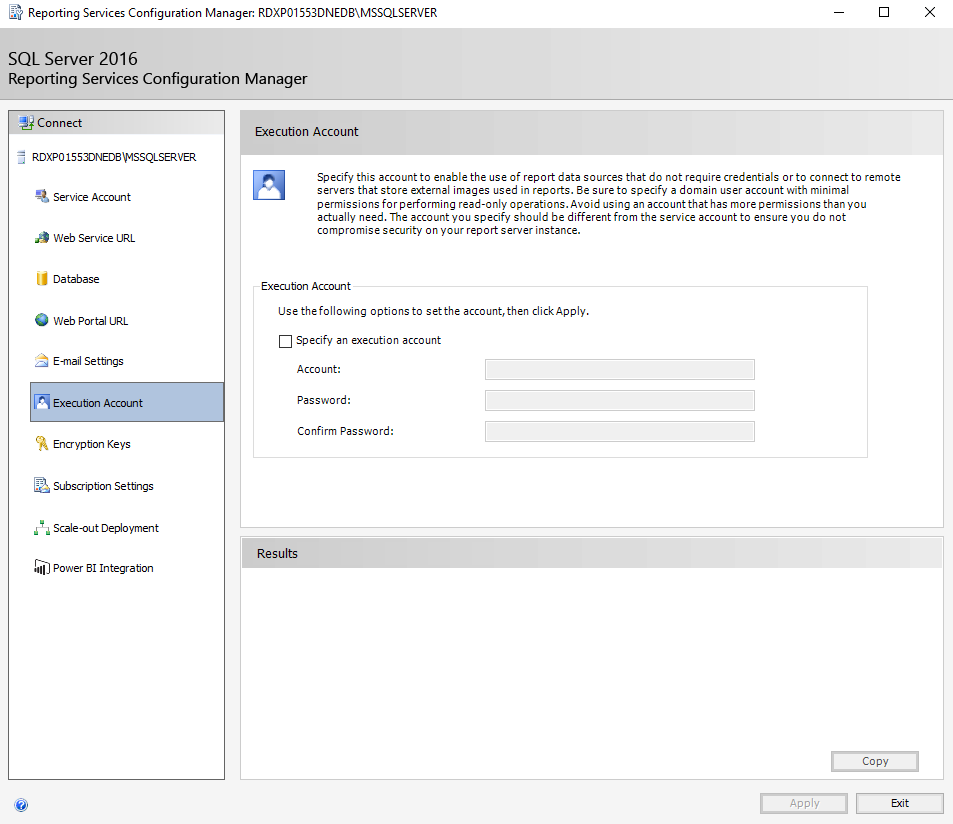Click the Account input field
This screenshot has width=953, height=824.
[620, 369]
